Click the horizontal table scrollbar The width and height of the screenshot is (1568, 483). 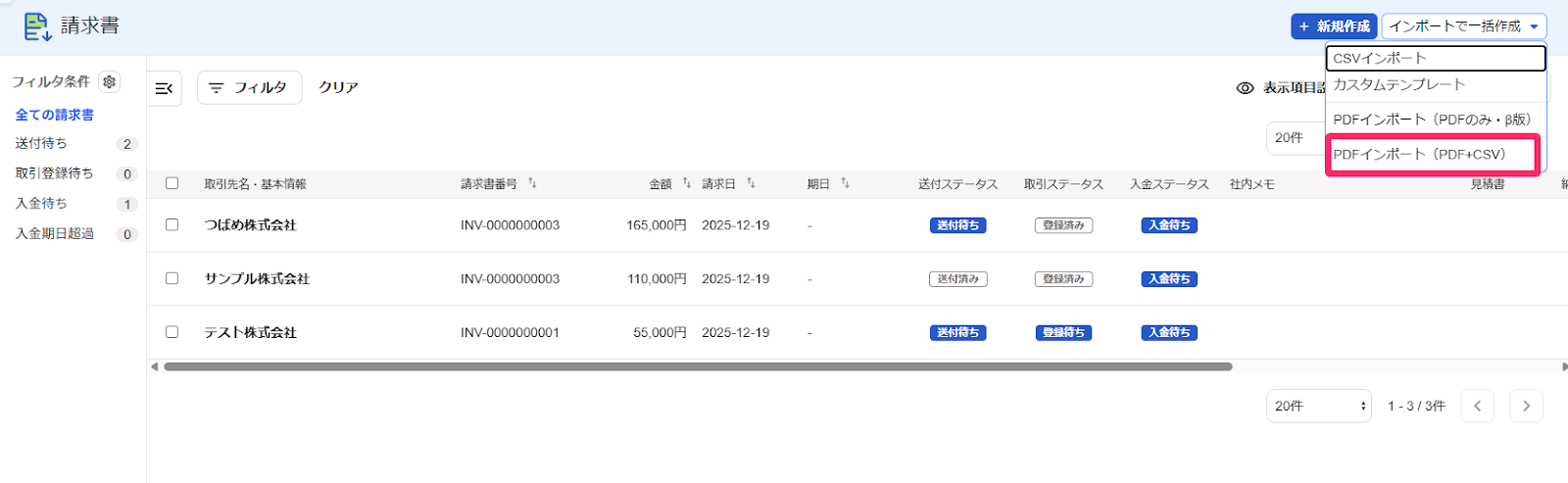coord(698,366)
